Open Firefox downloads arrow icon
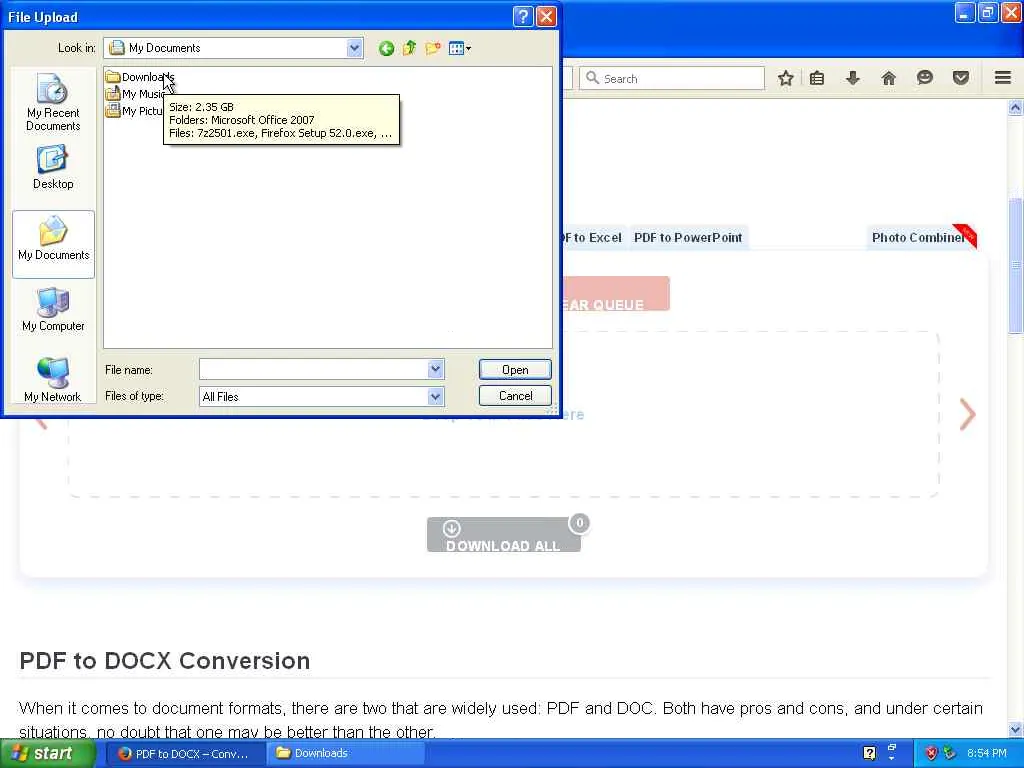1024x768 pixels. pyautogui.click(x=853, y=78)
